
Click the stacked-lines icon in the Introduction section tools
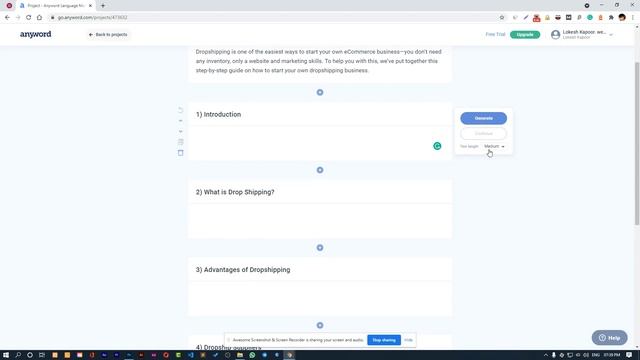coord(180,142)
